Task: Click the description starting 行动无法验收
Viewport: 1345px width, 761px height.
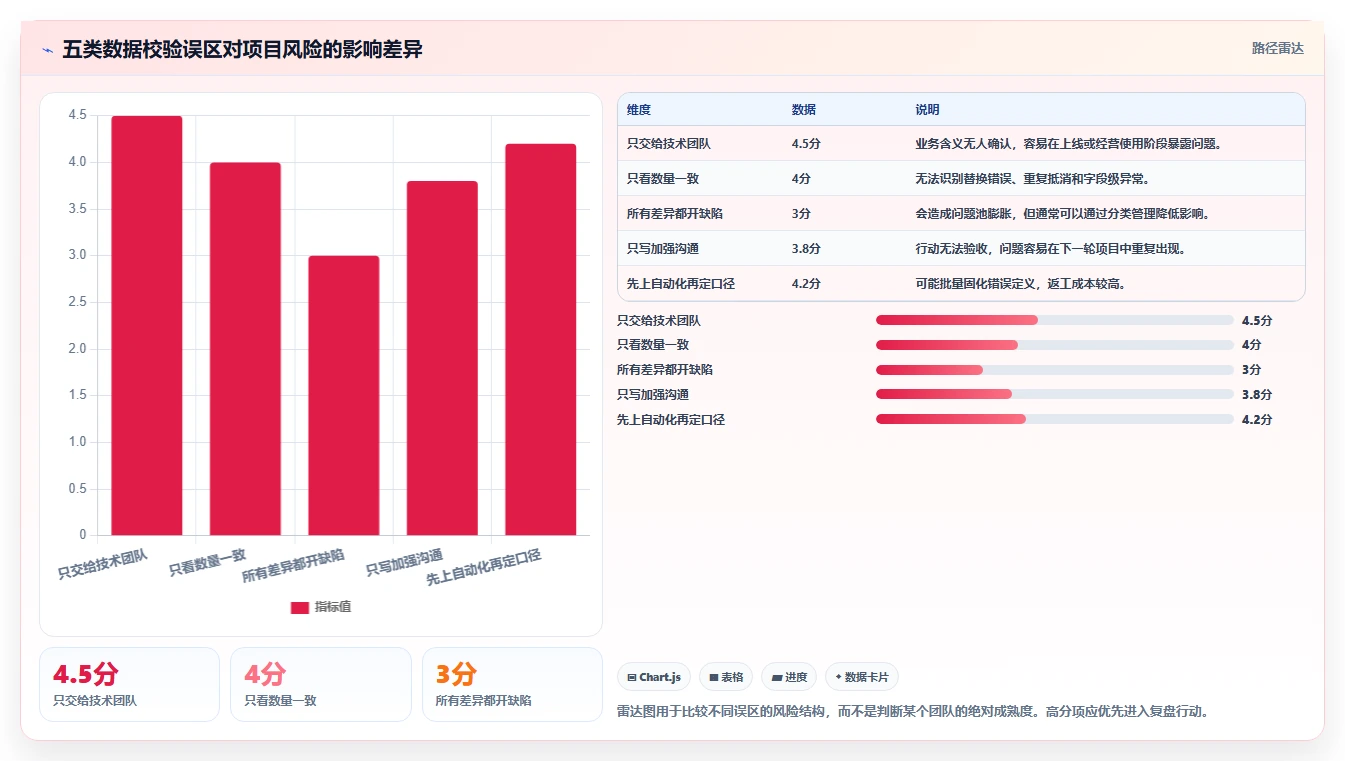Action: [1051, 249]
